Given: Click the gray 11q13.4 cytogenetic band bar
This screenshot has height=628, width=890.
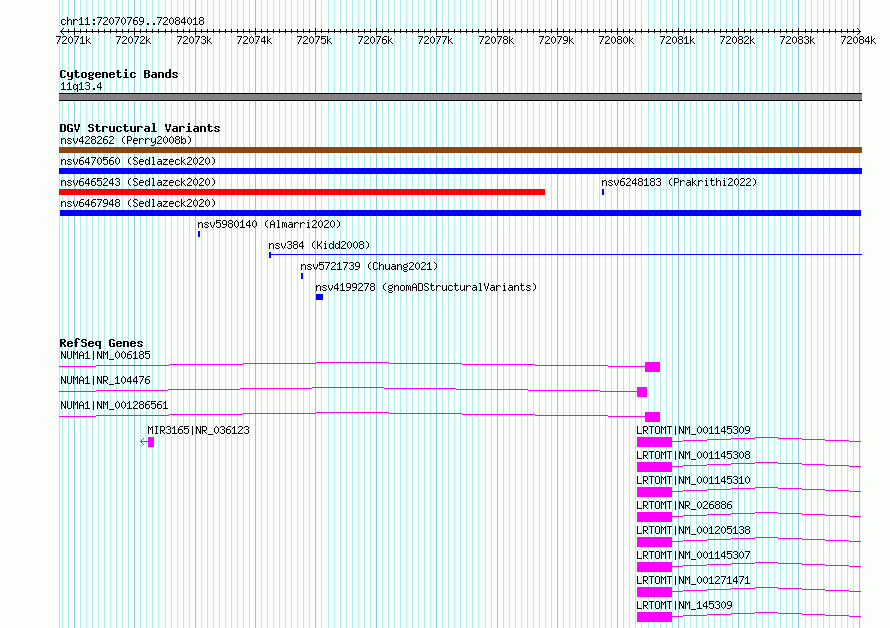Looking at the screenshot, I should point(460,97).
